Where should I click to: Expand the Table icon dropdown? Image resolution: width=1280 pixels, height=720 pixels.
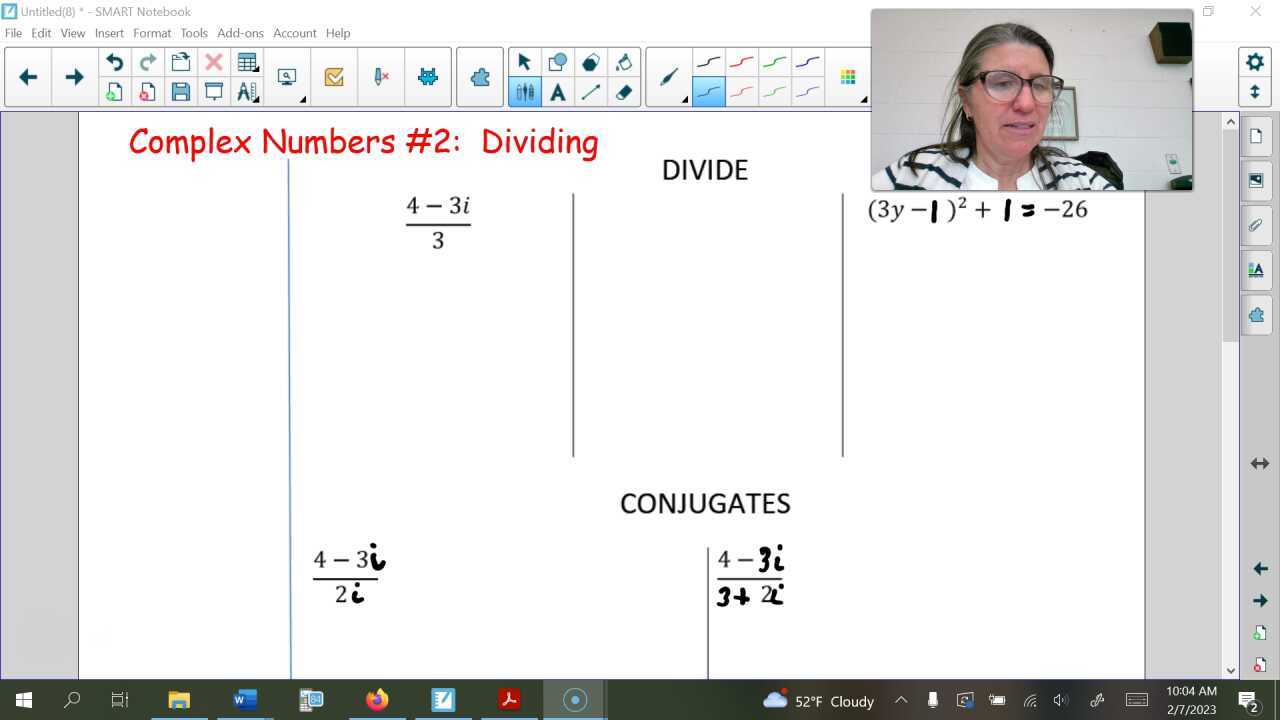257,70
